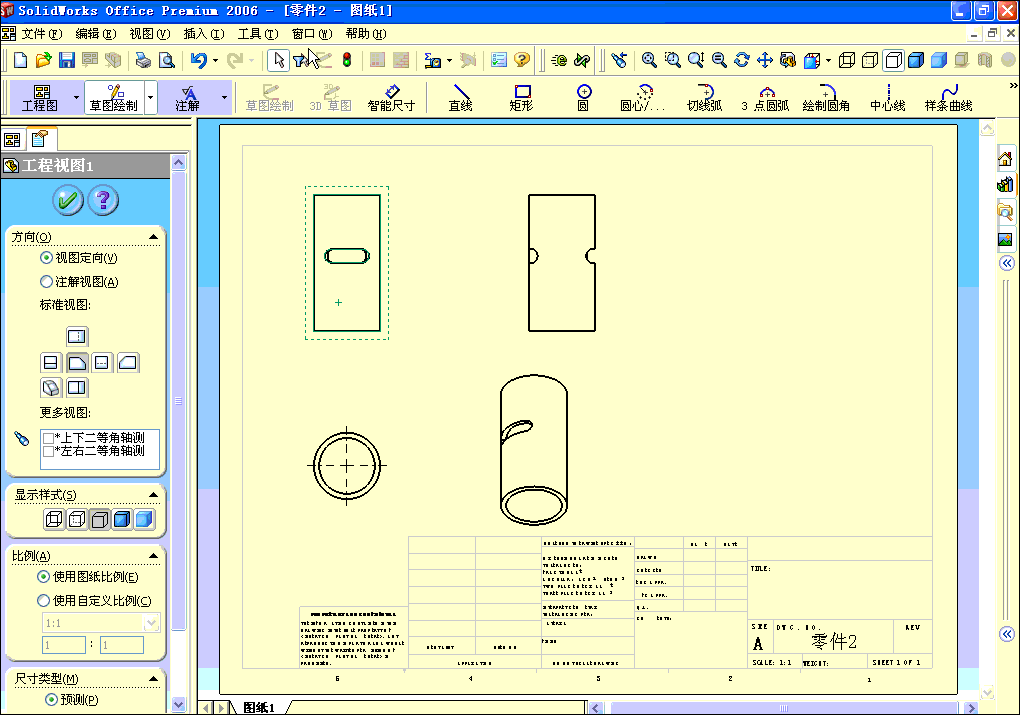Open the 工程图 toolbar dropdown arrow

tap(76, 98)
